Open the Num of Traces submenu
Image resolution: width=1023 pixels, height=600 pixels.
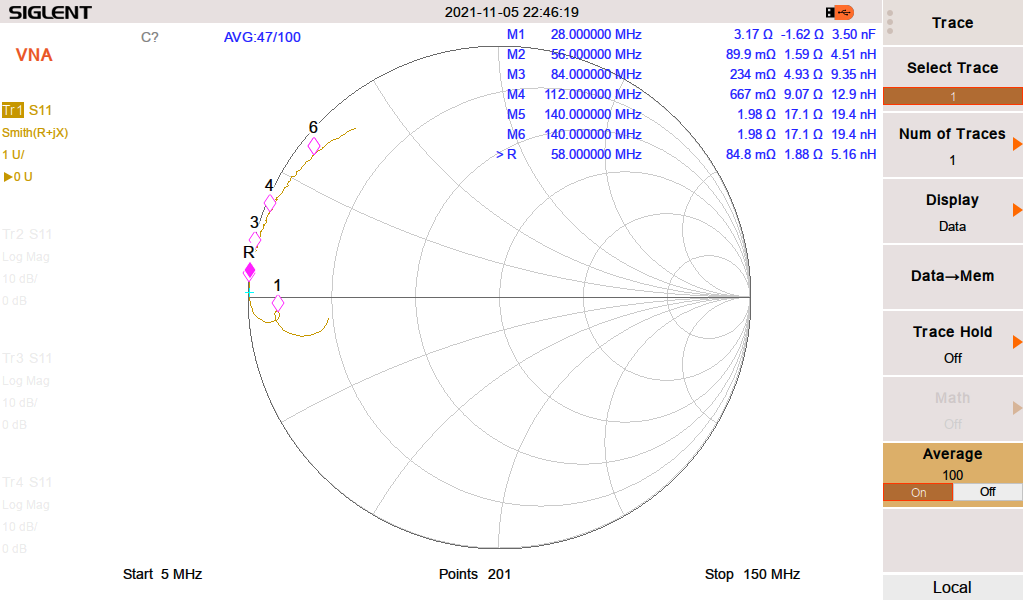click(x=953, y=145)
